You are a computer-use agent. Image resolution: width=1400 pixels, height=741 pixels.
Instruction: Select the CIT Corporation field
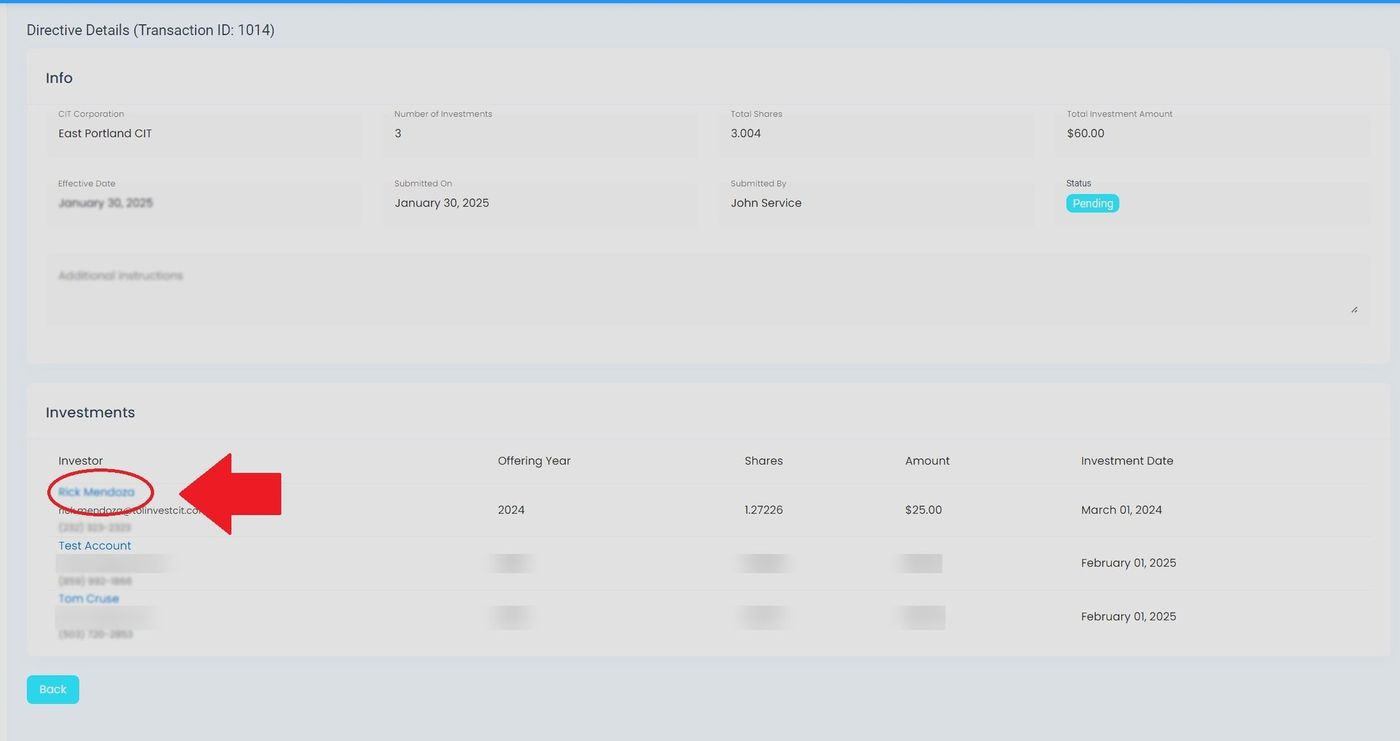204,133
